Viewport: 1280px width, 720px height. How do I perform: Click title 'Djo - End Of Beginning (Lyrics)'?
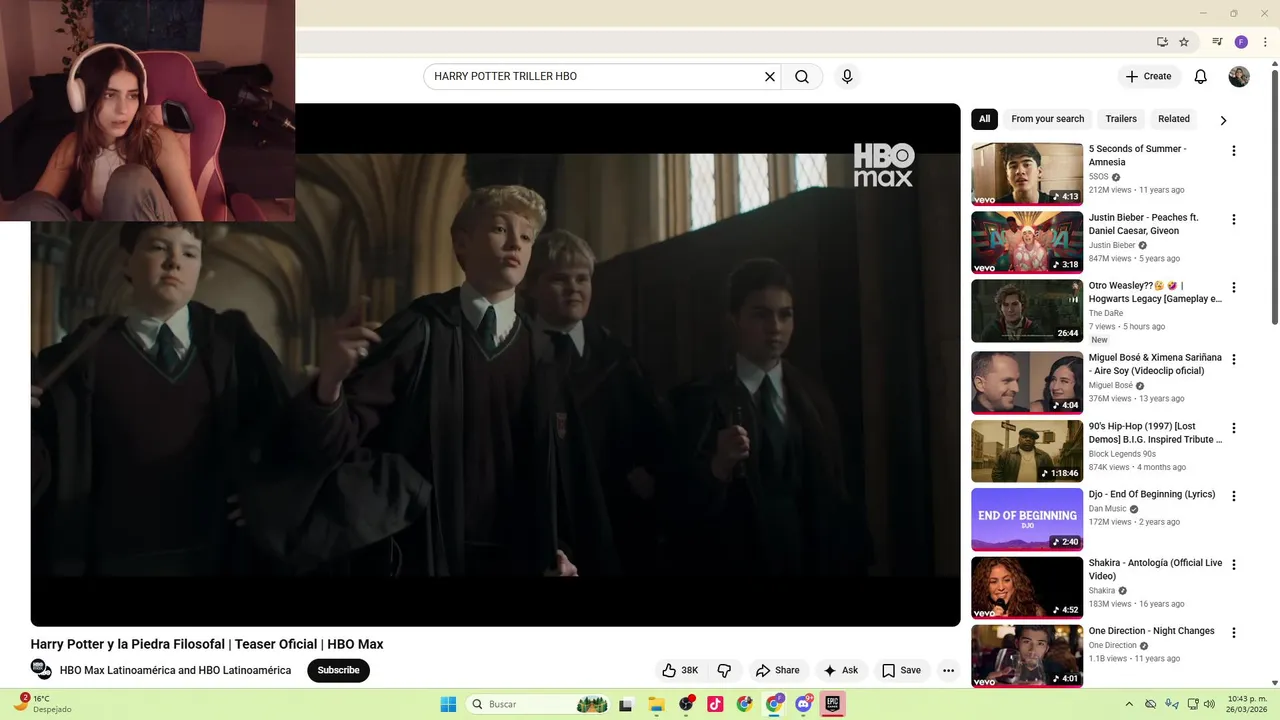pyautogui.click(x=1152, y=494)
